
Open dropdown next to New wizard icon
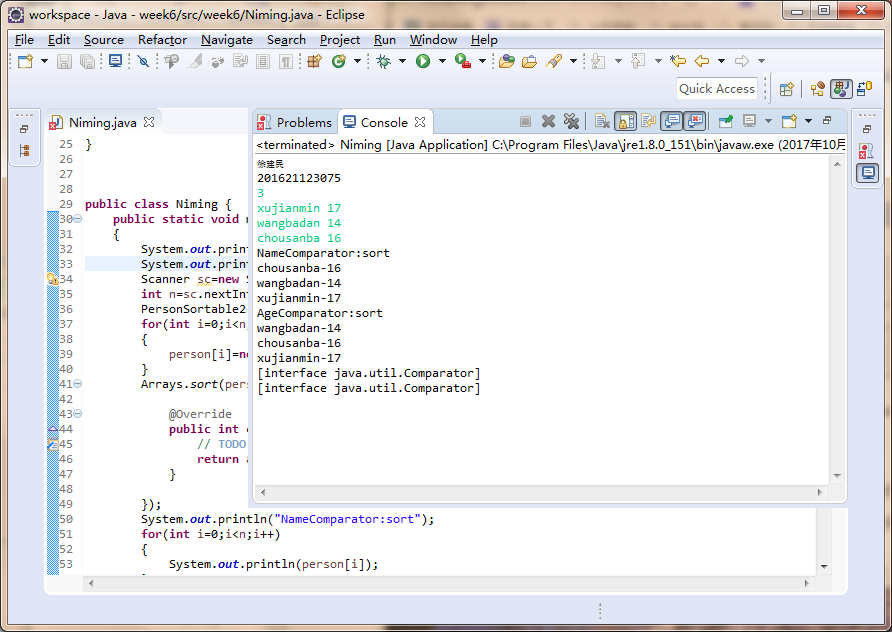click(x=44, y=61)
